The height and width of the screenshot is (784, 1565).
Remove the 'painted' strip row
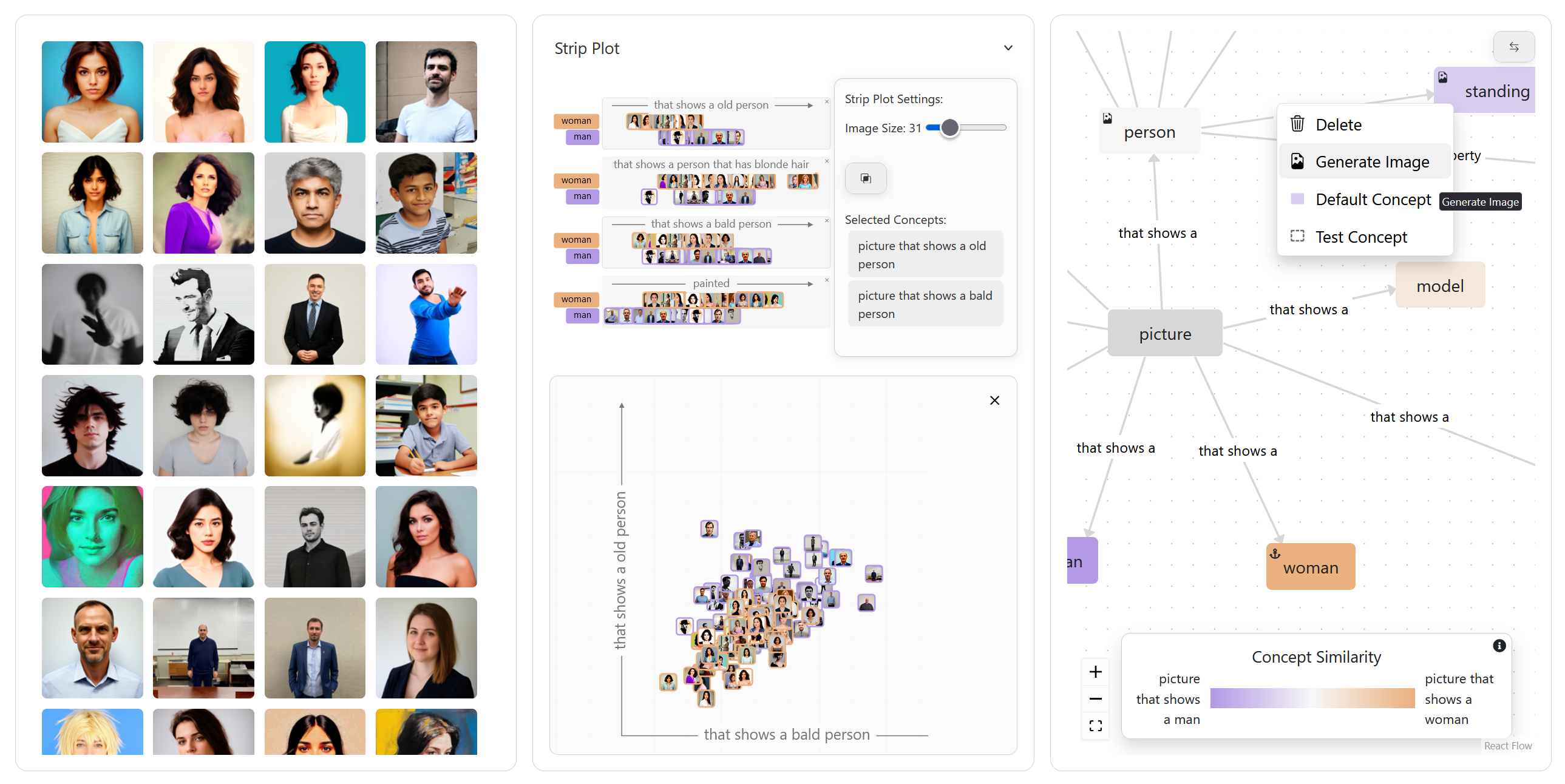click(827, 280)
